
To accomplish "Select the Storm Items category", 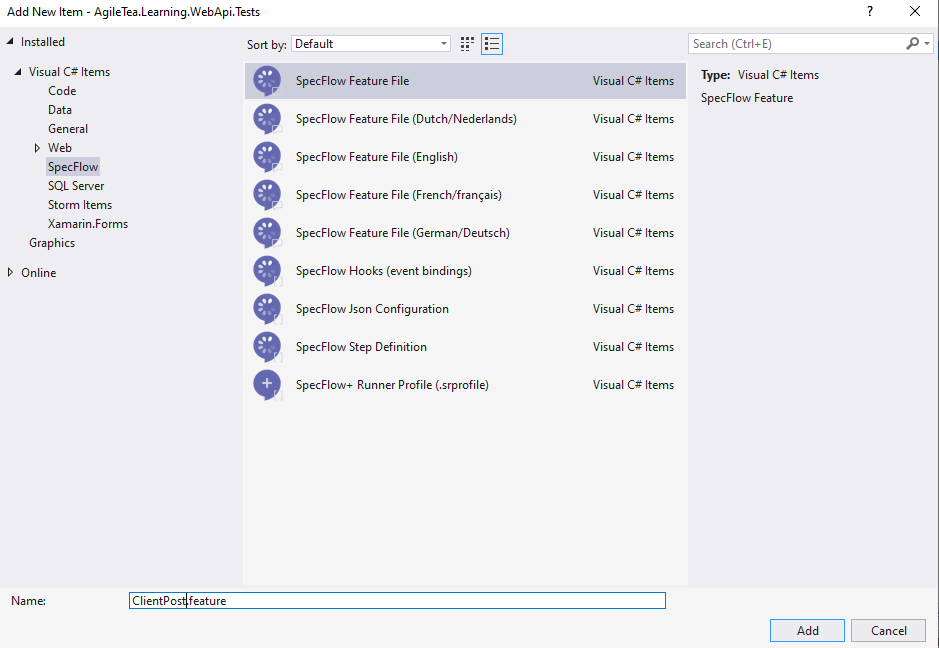I will click(80, 205).
